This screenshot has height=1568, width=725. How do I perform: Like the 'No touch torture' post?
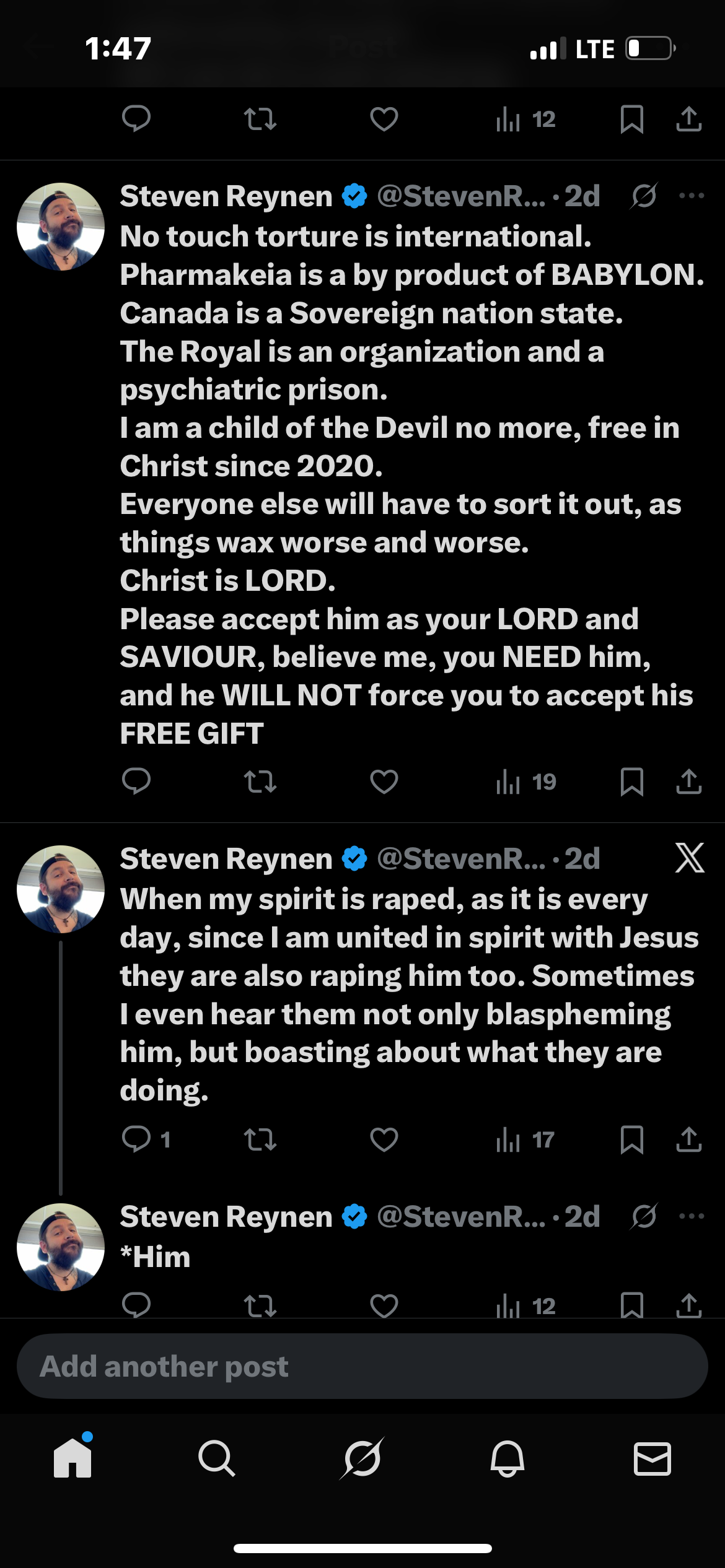384,782
